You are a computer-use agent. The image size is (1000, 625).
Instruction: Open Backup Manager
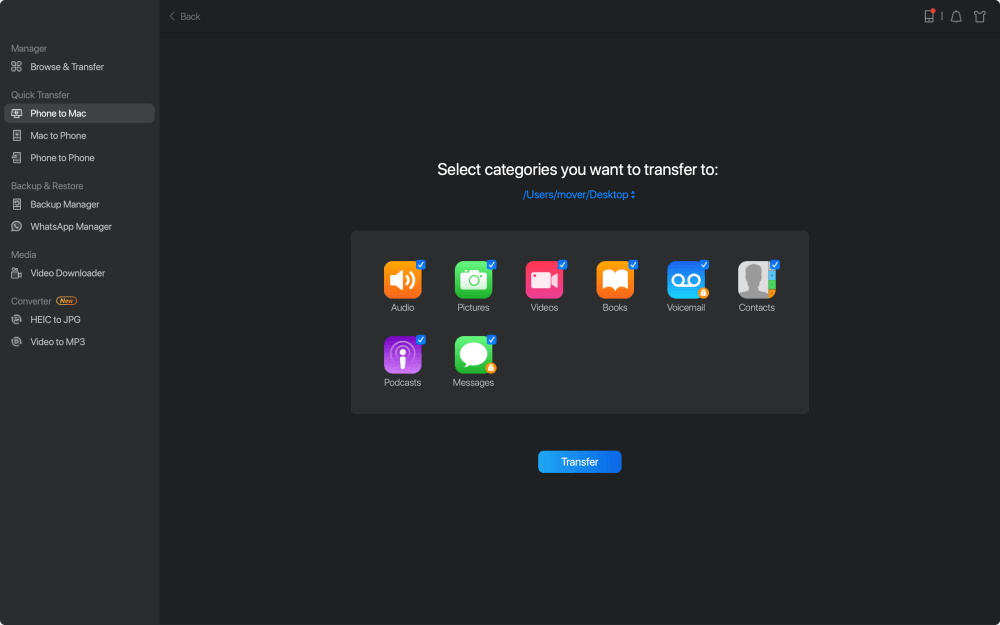tap(65, 205)
